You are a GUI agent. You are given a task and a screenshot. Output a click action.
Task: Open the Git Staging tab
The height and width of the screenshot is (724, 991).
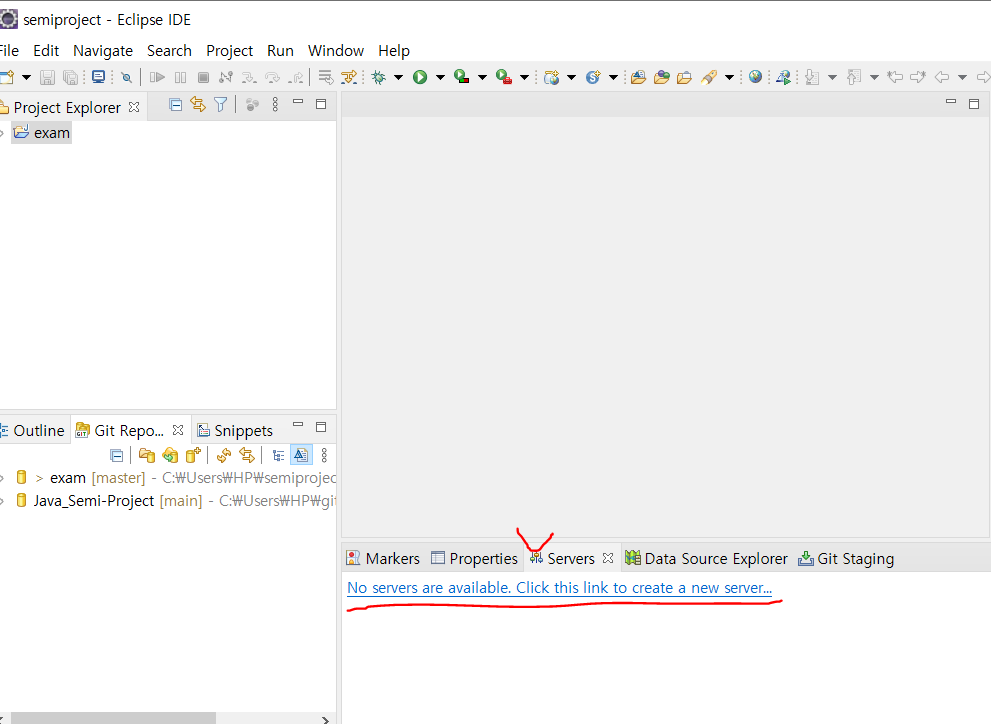pyautogui.click(x=846, y=558)
